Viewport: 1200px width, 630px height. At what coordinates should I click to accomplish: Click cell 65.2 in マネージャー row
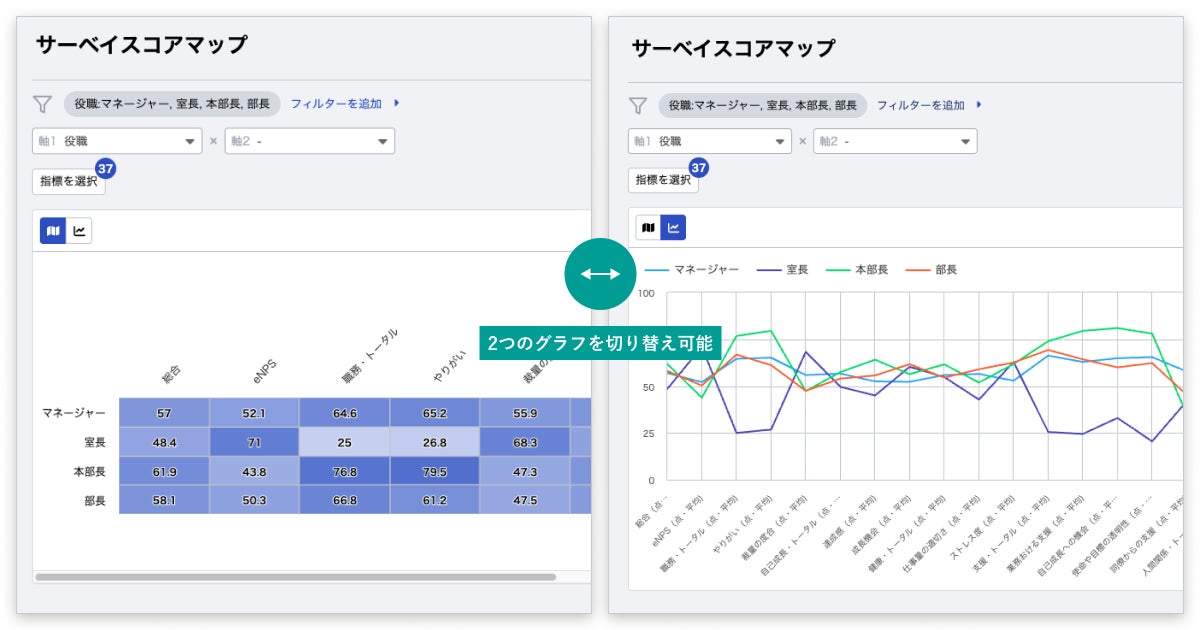434,412
